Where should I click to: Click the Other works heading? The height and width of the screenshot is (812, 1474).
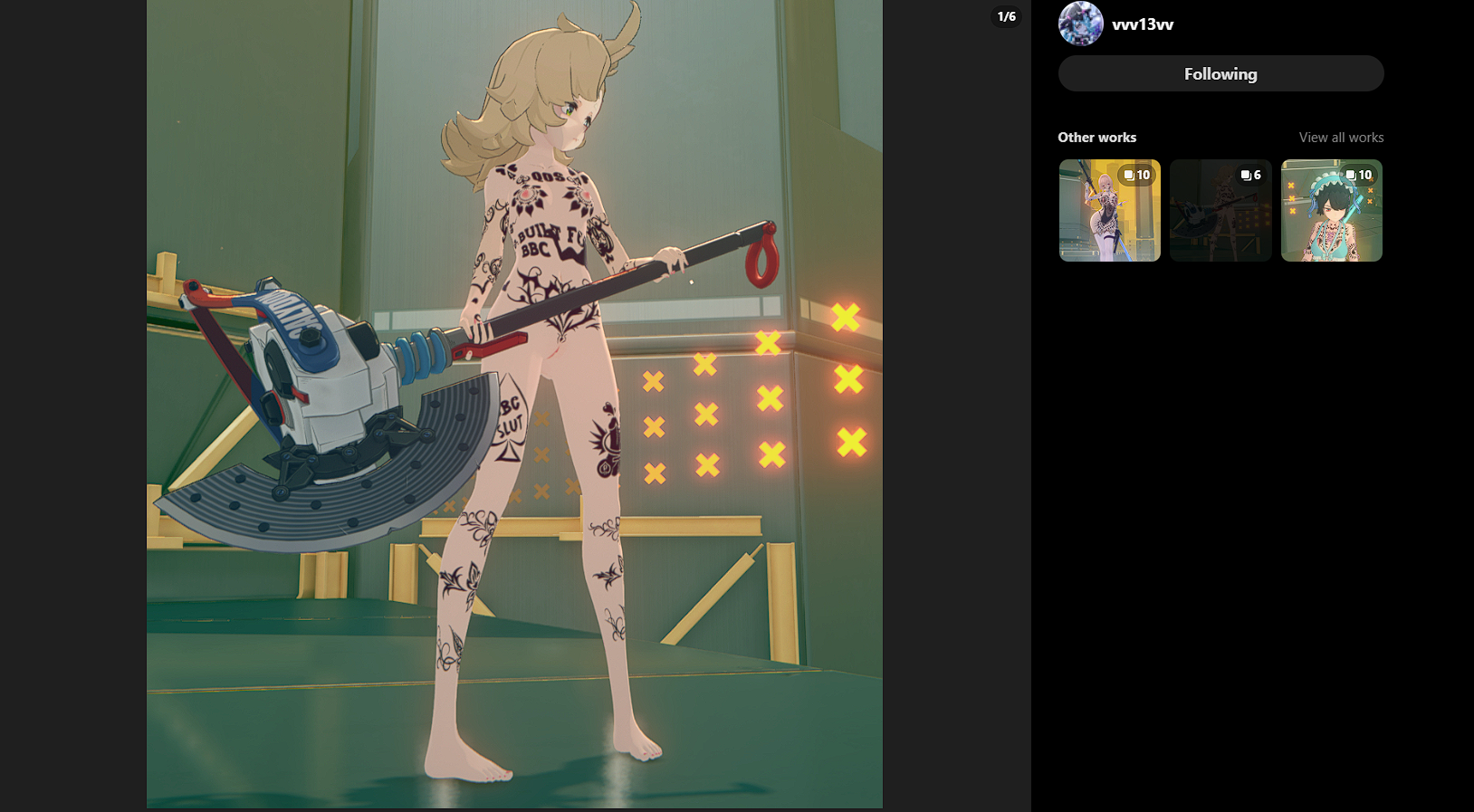[x=1096, y=138]
